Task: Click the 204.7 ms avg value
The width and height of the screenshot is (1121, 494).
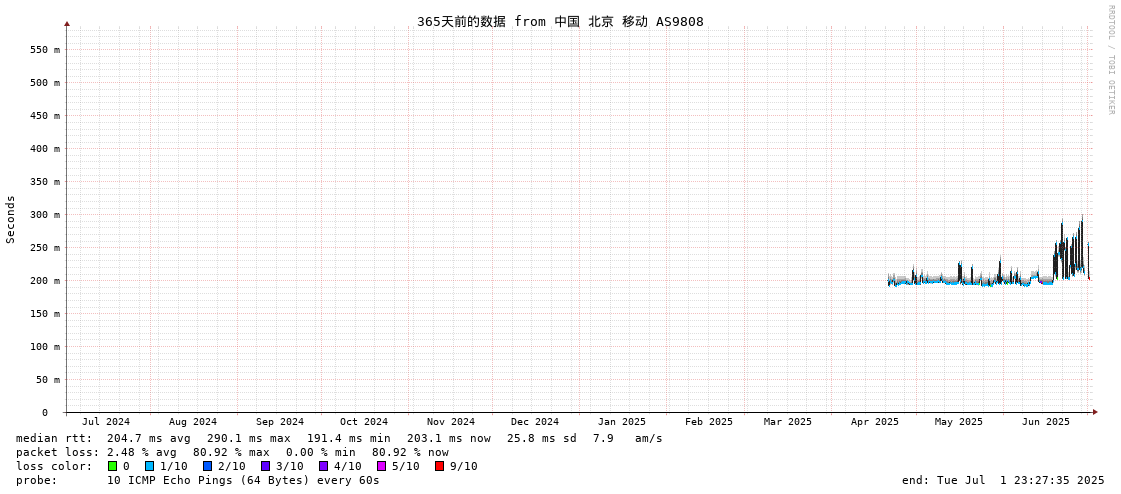Action: [147, 438]
